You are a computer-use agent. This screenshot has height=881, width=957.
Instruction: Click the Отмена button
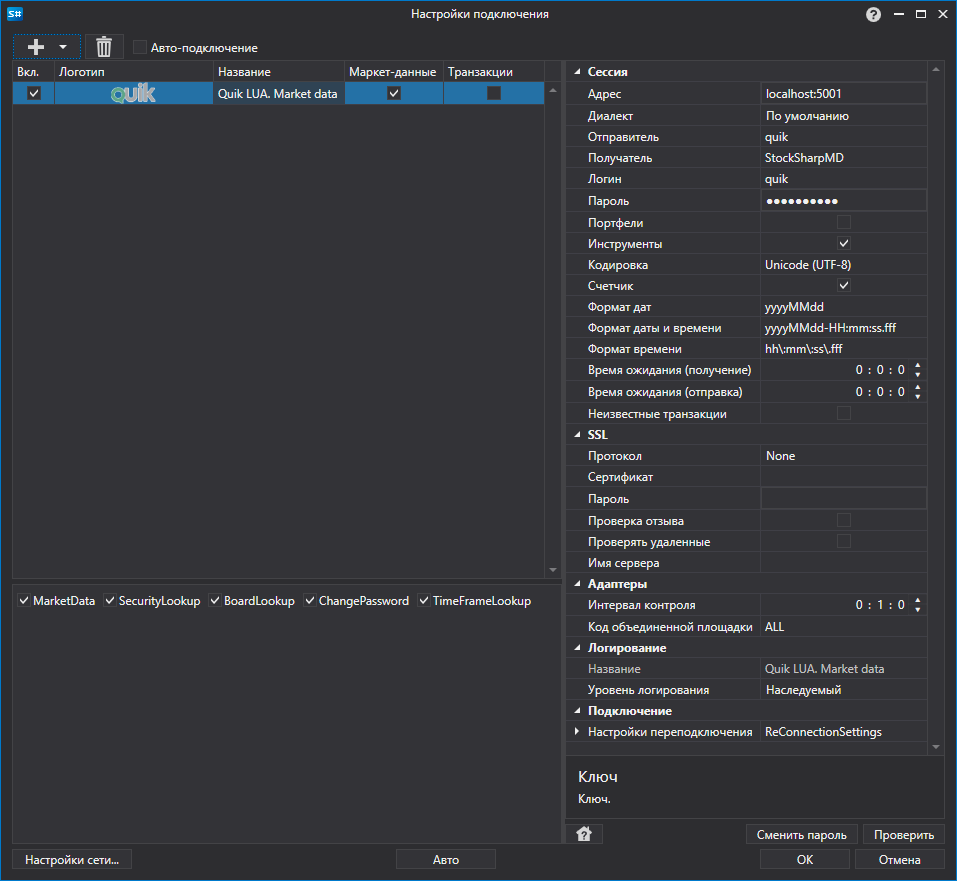(x=900, y=860)
